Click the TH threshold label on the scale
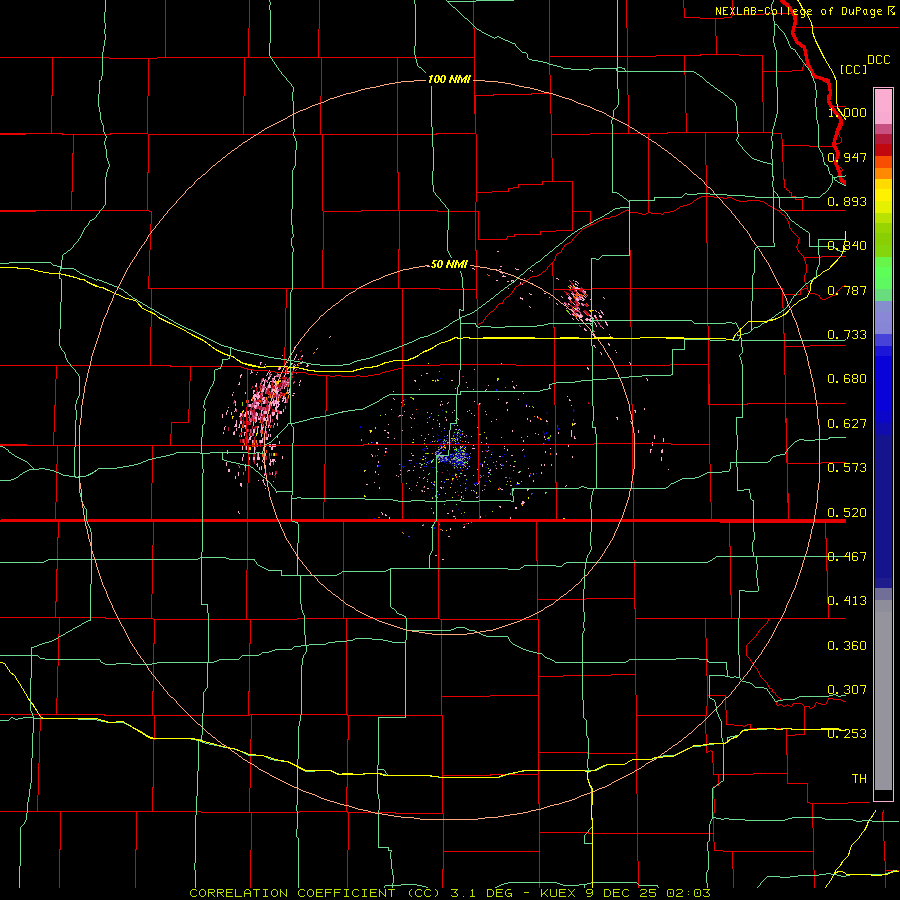This screenshot has height=900, width=900. point(859,779)
